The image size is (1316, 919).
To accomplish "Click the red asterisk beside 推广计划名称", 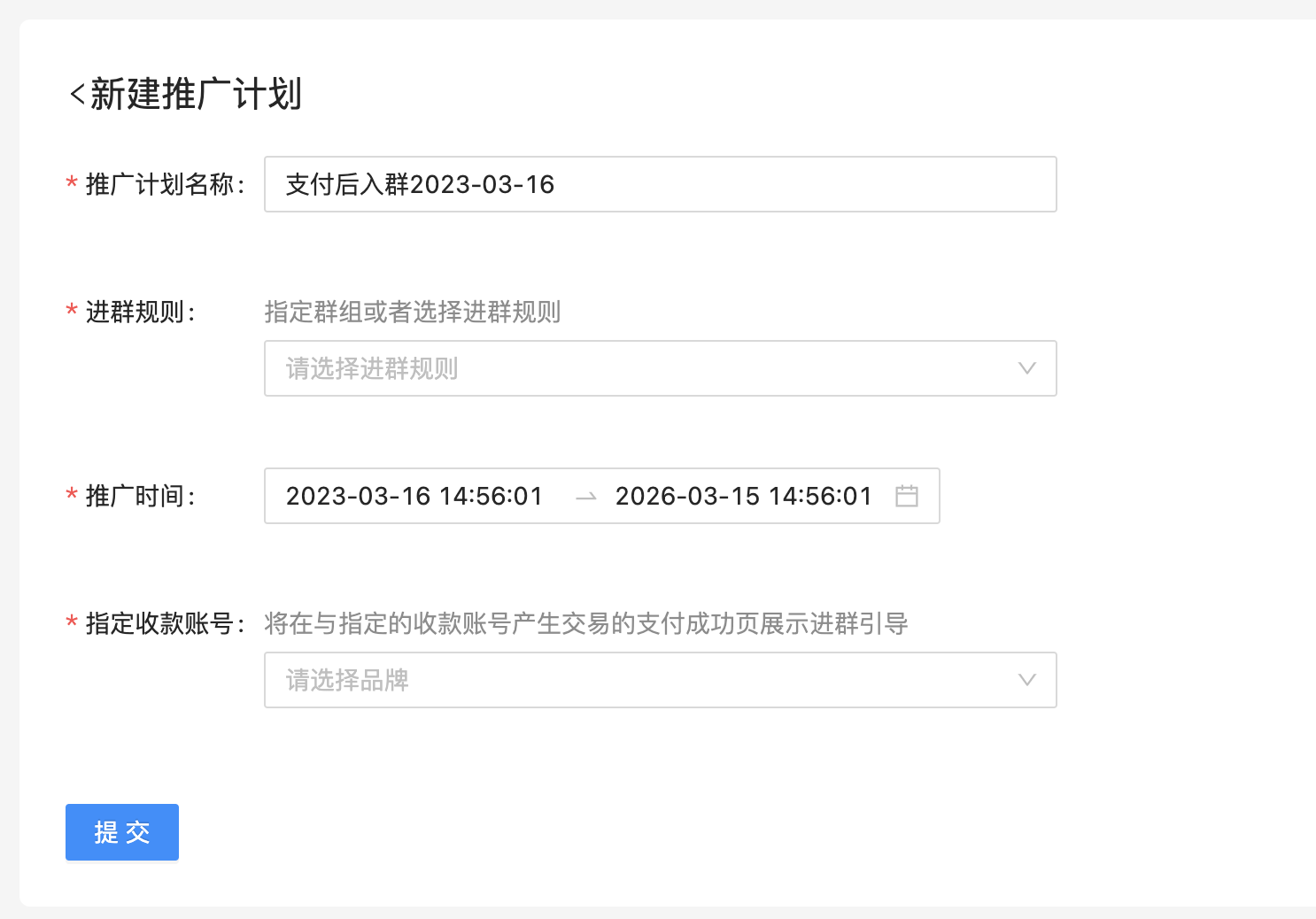I will [72, 183].
